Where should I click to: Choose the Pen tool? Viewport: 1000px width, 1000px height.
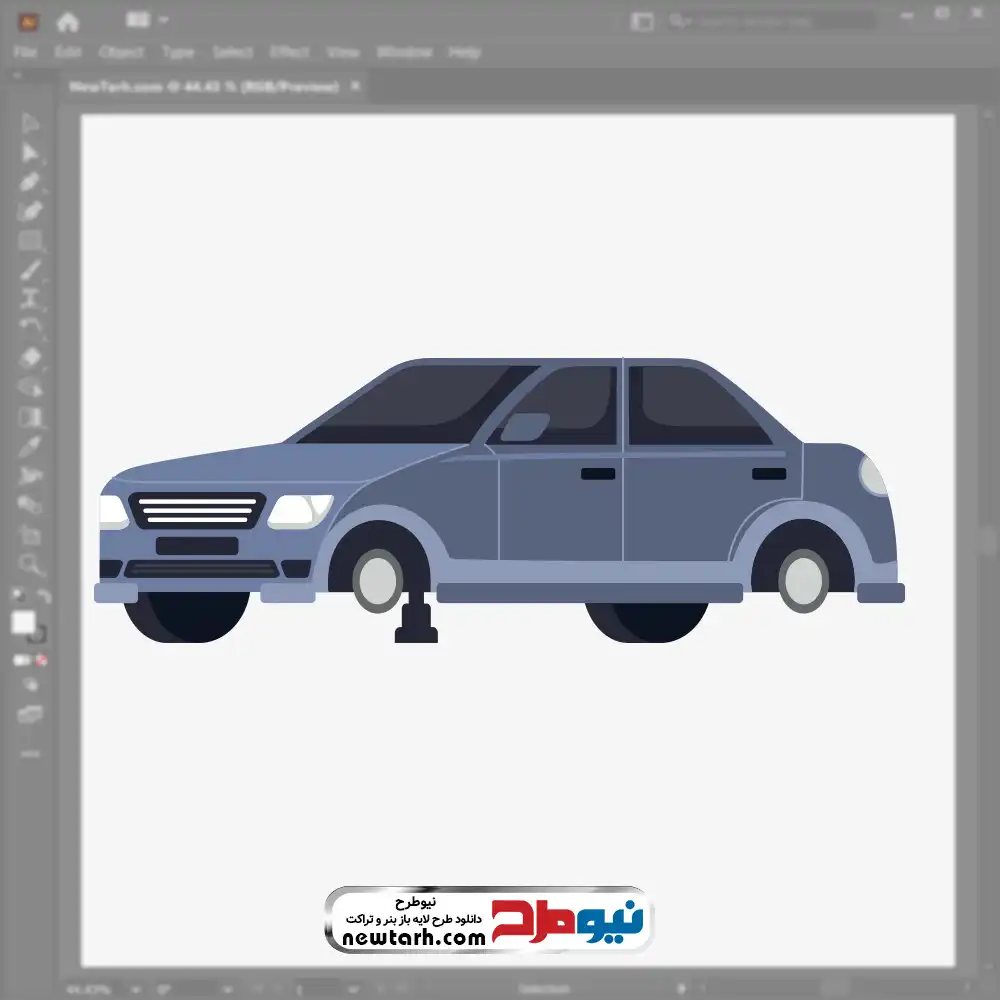tap(30, 182)
